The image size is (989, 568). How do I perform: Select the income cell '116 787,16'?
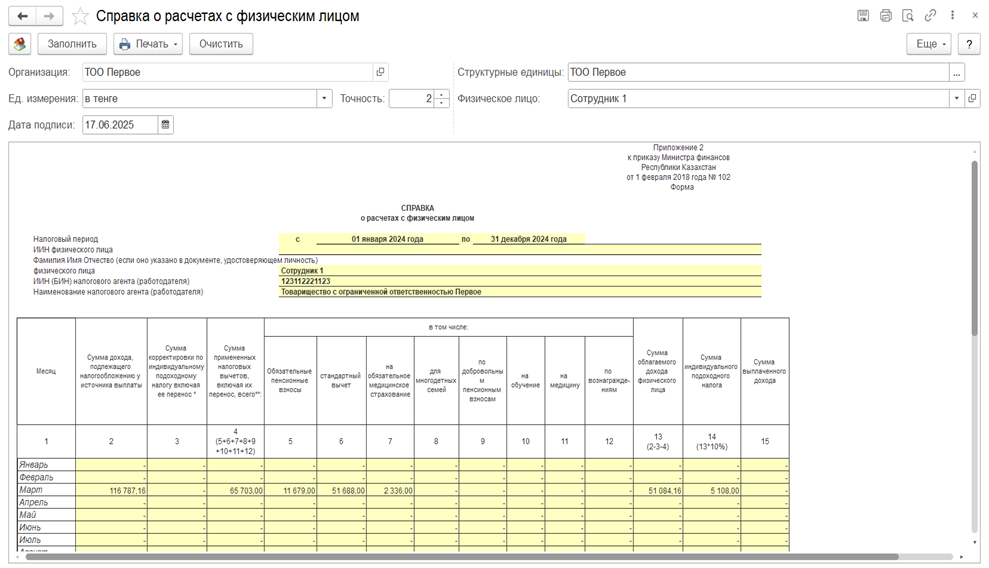pyautogui.click(x=111, y=490)
